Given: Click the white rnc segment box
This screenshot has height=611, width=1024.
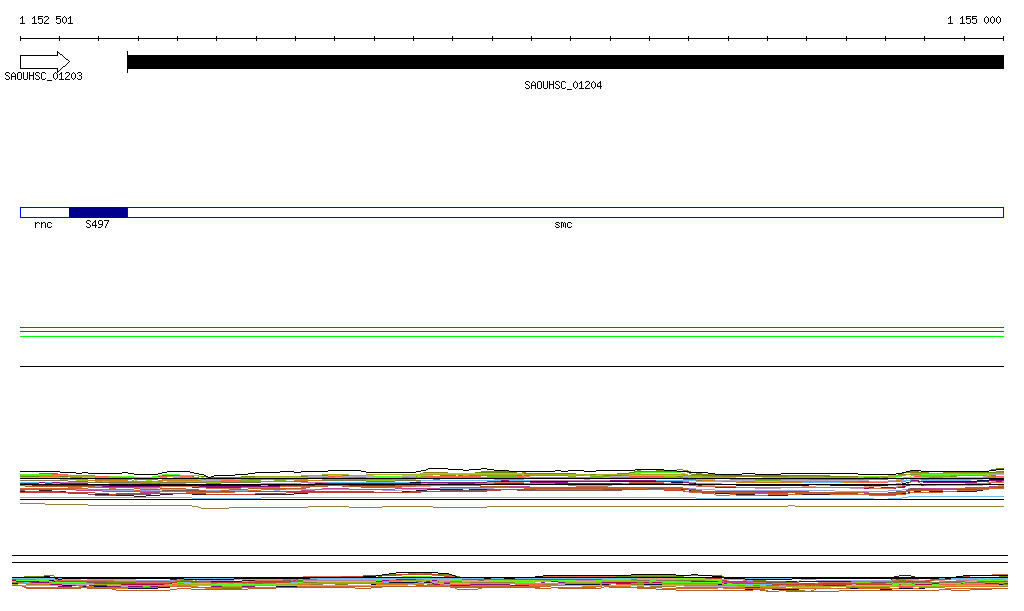Looking at the screenshot, I should (x=44, y=212).
